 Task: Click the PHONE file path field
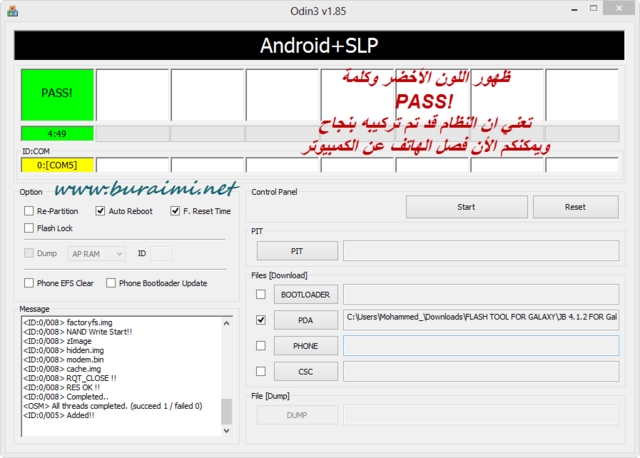coord(480,346)
